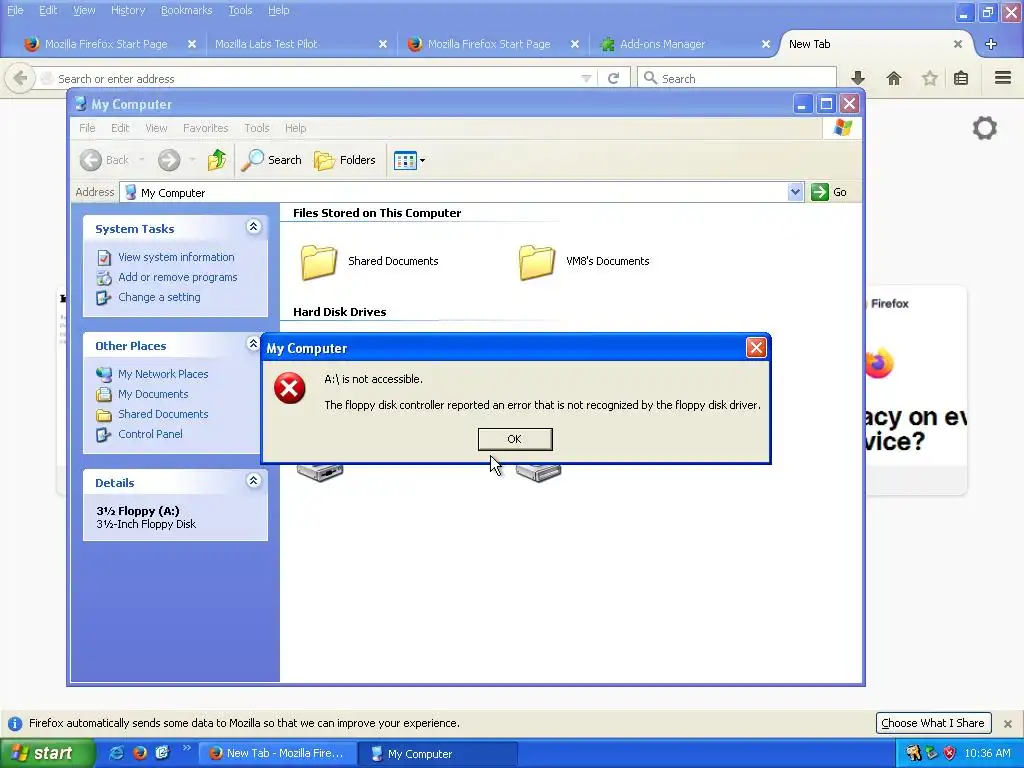Open New Tab settings gear icon

tap(984, 128)
